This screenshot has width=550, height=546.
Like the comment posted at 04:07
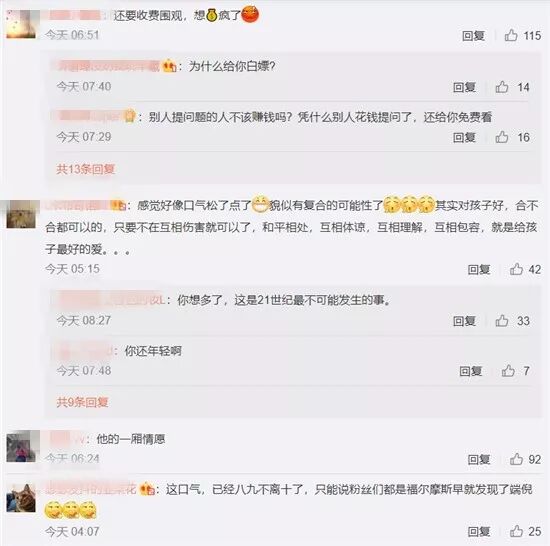(x=516, y=531)
